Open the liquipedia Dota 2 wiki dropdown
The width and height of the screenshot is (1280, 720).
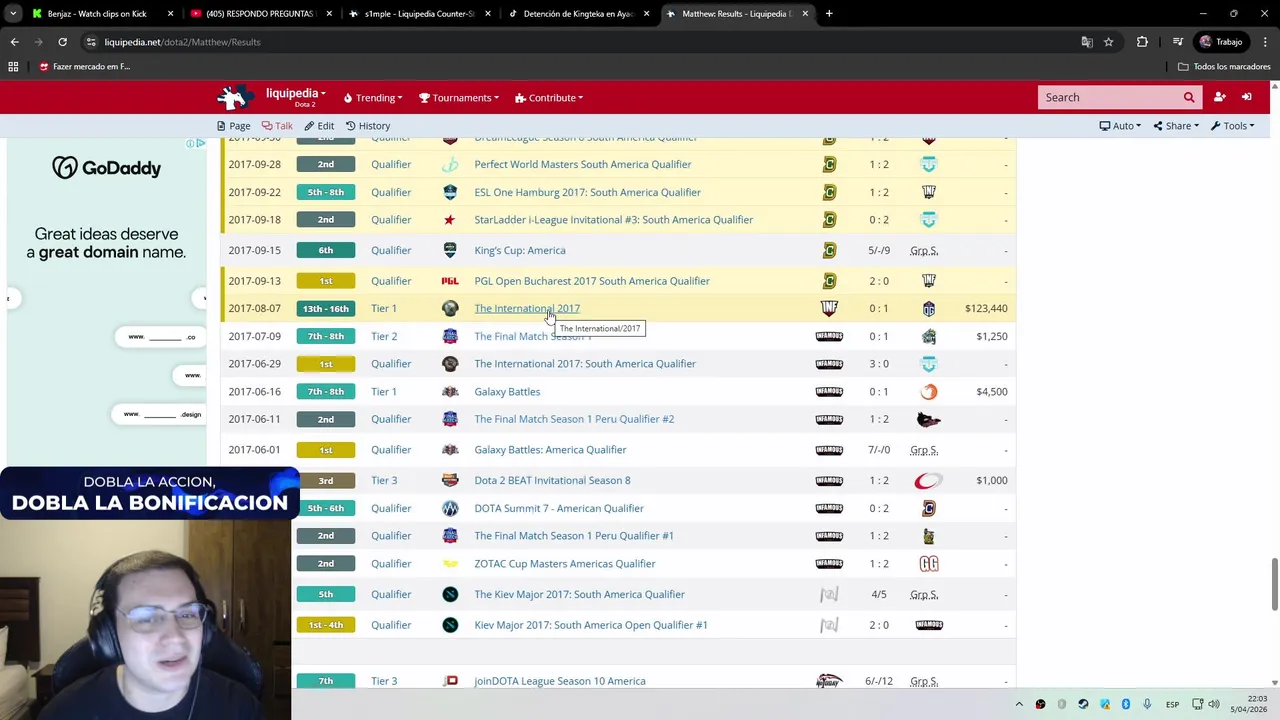(295, 97)
